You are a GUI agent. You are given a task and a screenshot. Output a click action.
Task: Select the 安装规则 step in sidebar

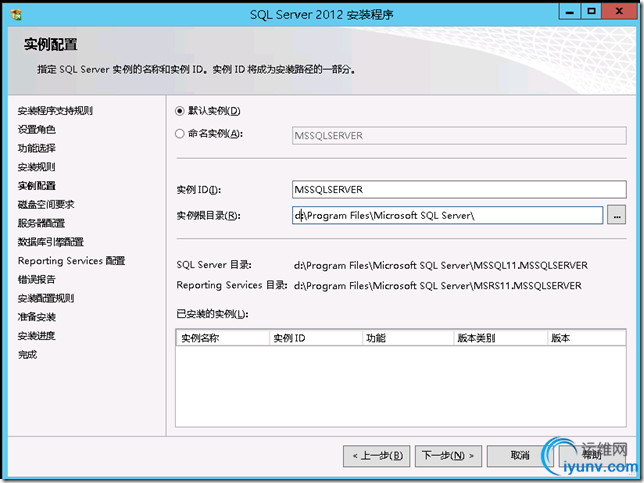pyautogui.click(x=37, y=167)
